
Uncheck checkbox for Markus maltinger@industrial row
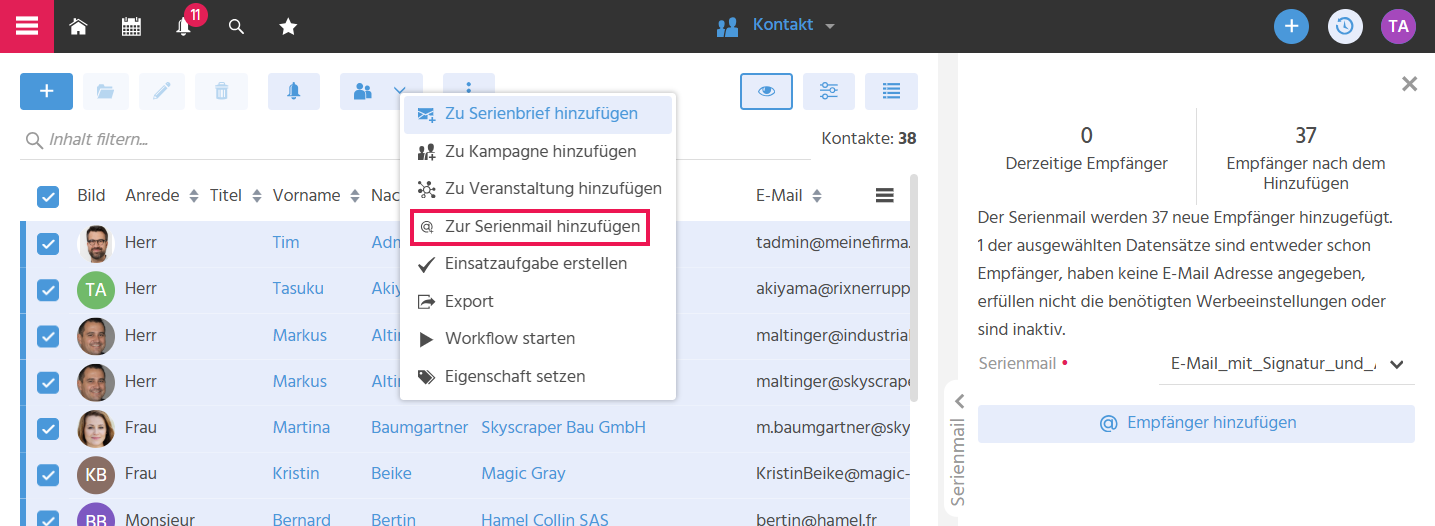(48, 336)
